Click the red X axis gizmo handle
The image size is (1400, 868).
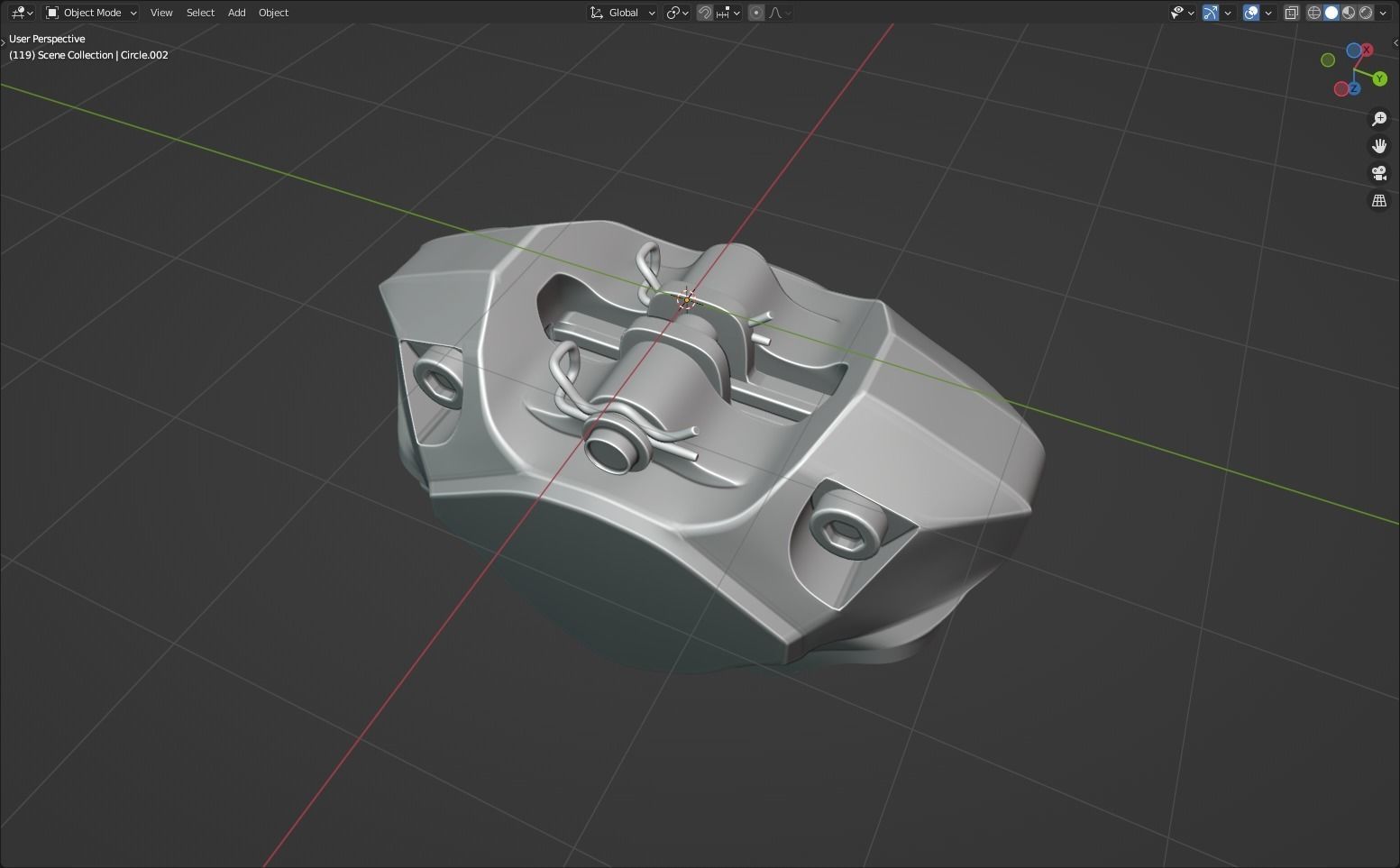[x=1367, y=50]
